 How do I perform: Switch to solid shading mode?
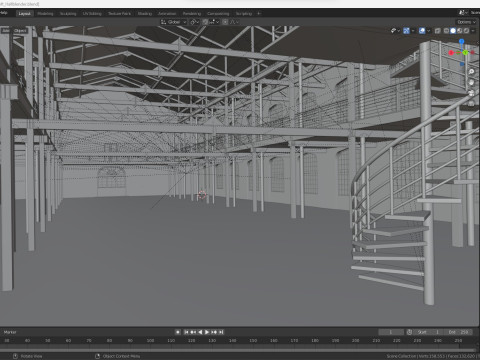coord(453,31)
